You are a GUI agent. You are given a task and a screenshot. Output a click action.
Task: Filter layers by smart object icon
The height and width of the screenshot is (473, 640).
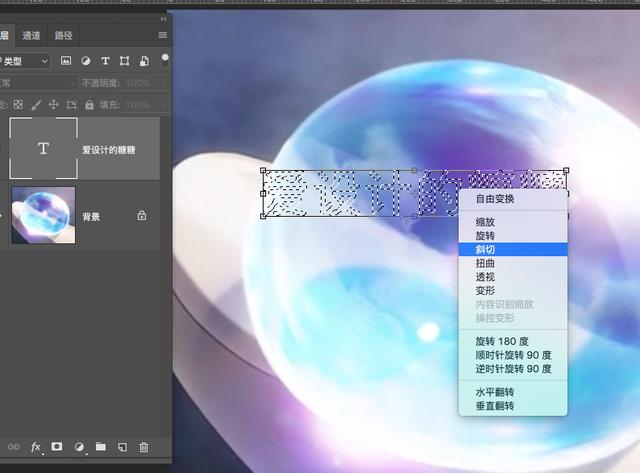pos(144,61)
